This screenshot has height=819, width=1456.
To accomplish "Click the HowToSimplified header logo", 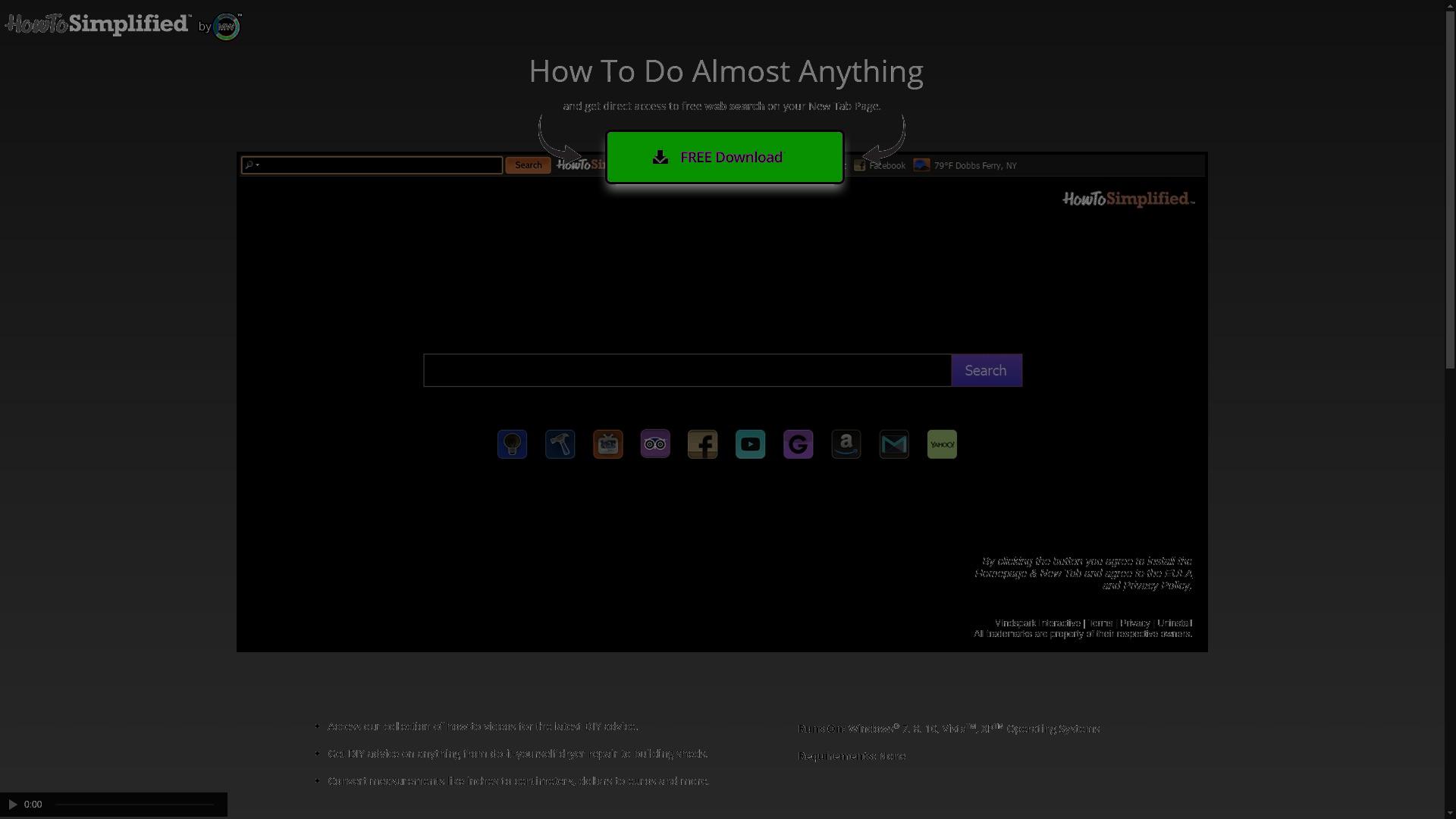I will [x=98, y=24].
